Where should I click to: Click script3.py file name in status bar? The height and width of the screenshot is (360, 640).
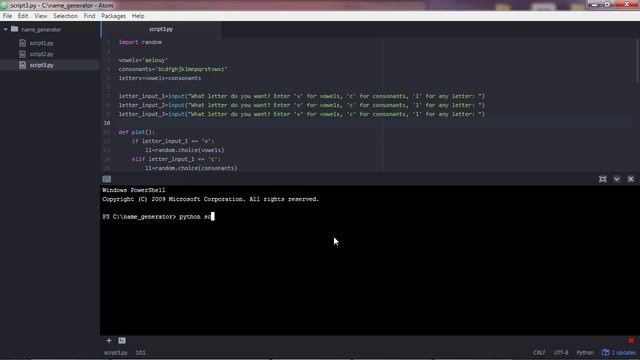[116, 352]
